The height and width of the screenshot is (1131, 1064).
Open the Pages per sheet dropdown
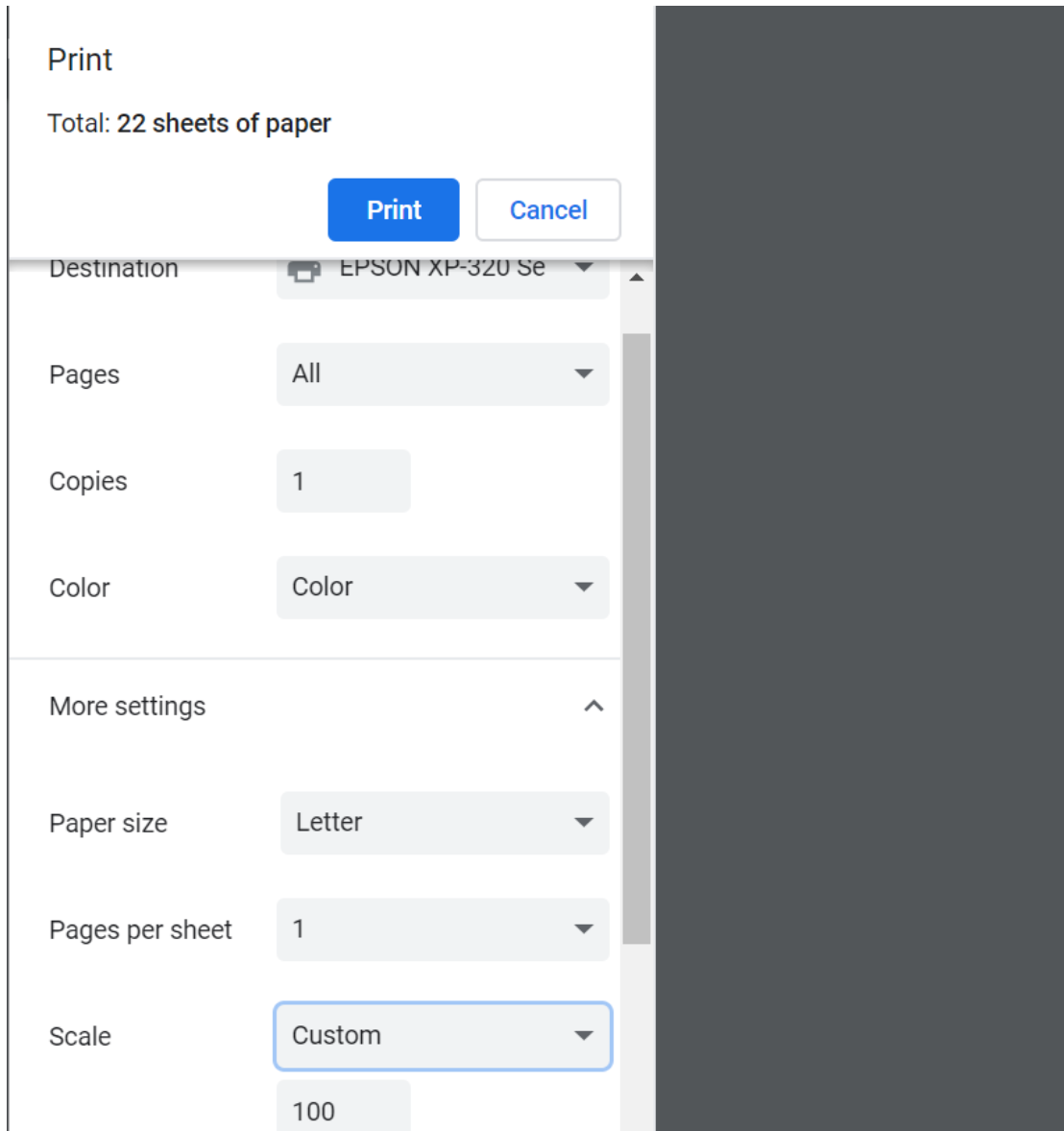tap(443, 929)
